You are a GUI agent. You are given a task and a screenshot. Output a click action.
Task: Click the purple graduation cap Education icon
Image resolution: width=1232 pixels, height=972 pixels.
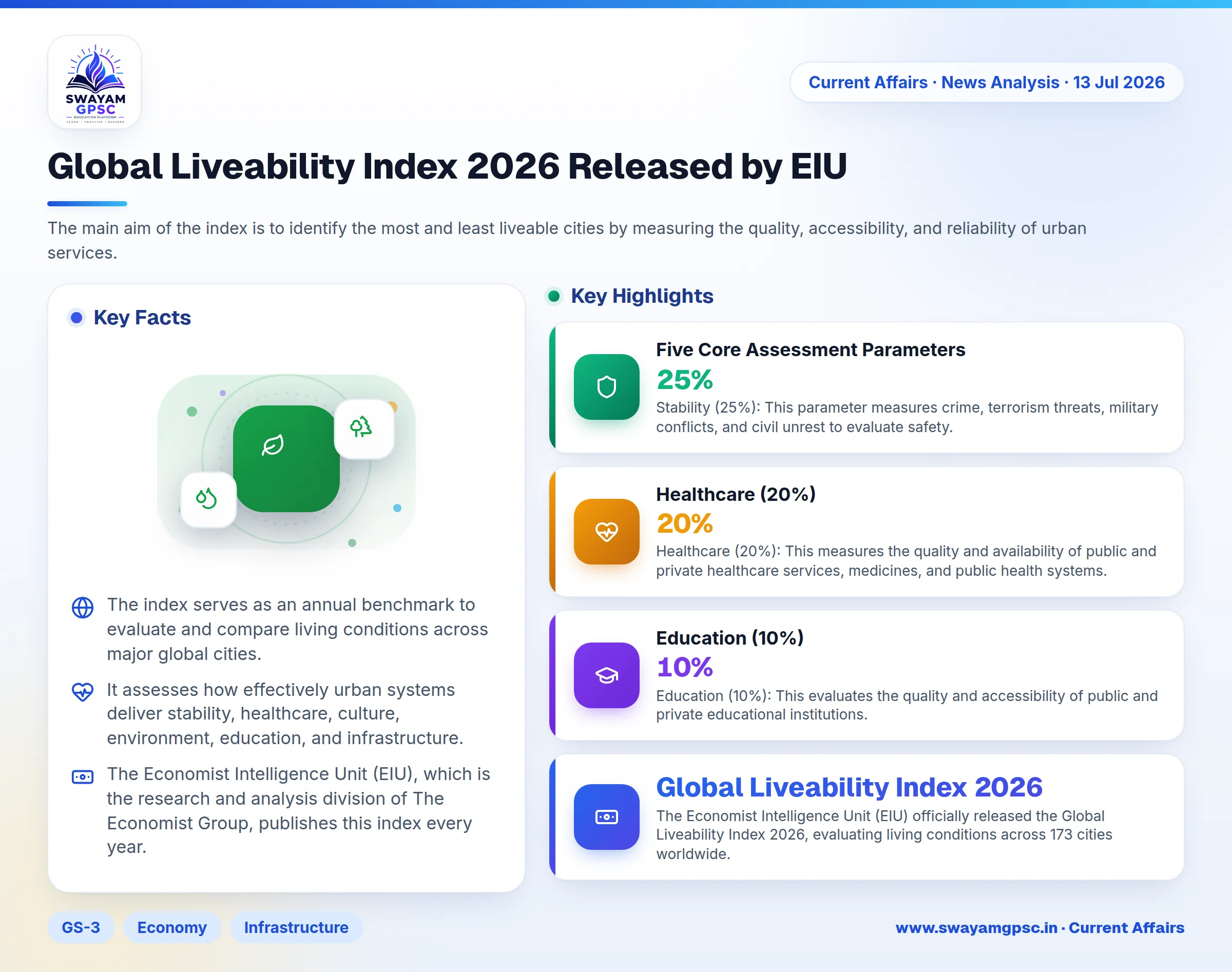(x=606, y=675)
